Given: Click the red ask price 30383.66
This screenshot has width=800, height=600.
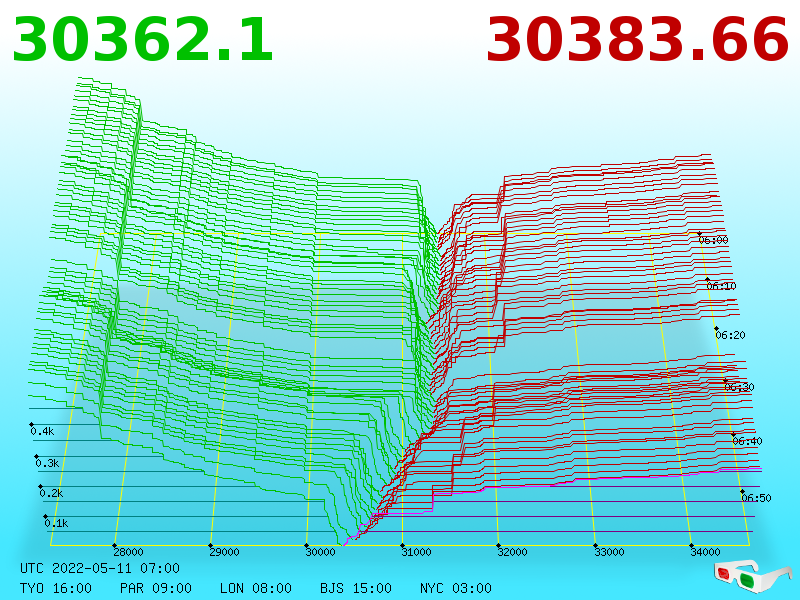Looking at the screenshot, I should point(638,40).
